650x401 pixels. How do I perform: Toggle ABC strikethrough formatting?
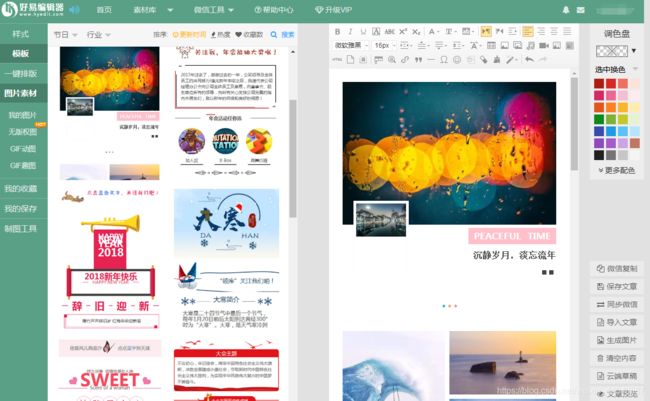390,32
